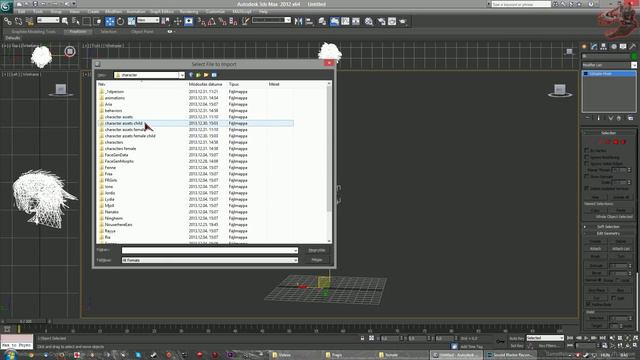Switch to the Motion command panel
This screenshot has height=360, width=640.
[613, 47]
